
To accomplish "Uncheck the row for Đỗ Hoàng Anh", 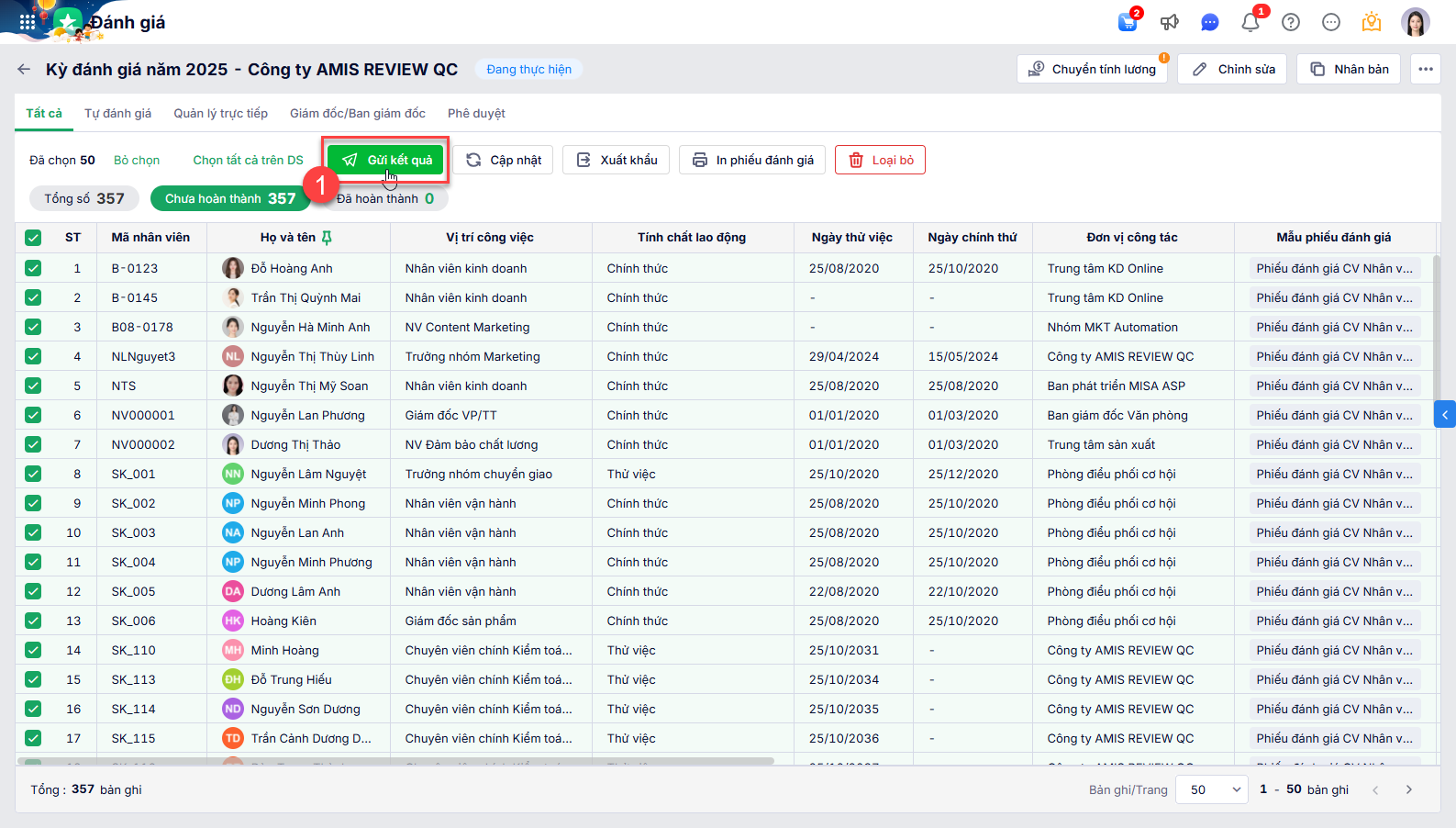I will coord(33,268).
